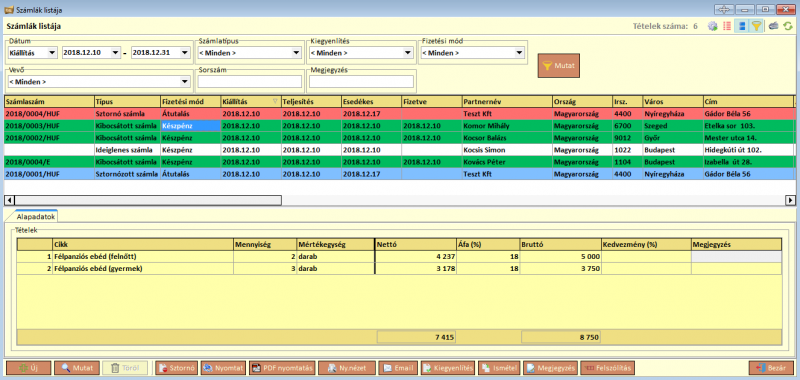The image size is (800, 380).
Task: Click the Cikk column header in Tételek
Action: (143, 244)
